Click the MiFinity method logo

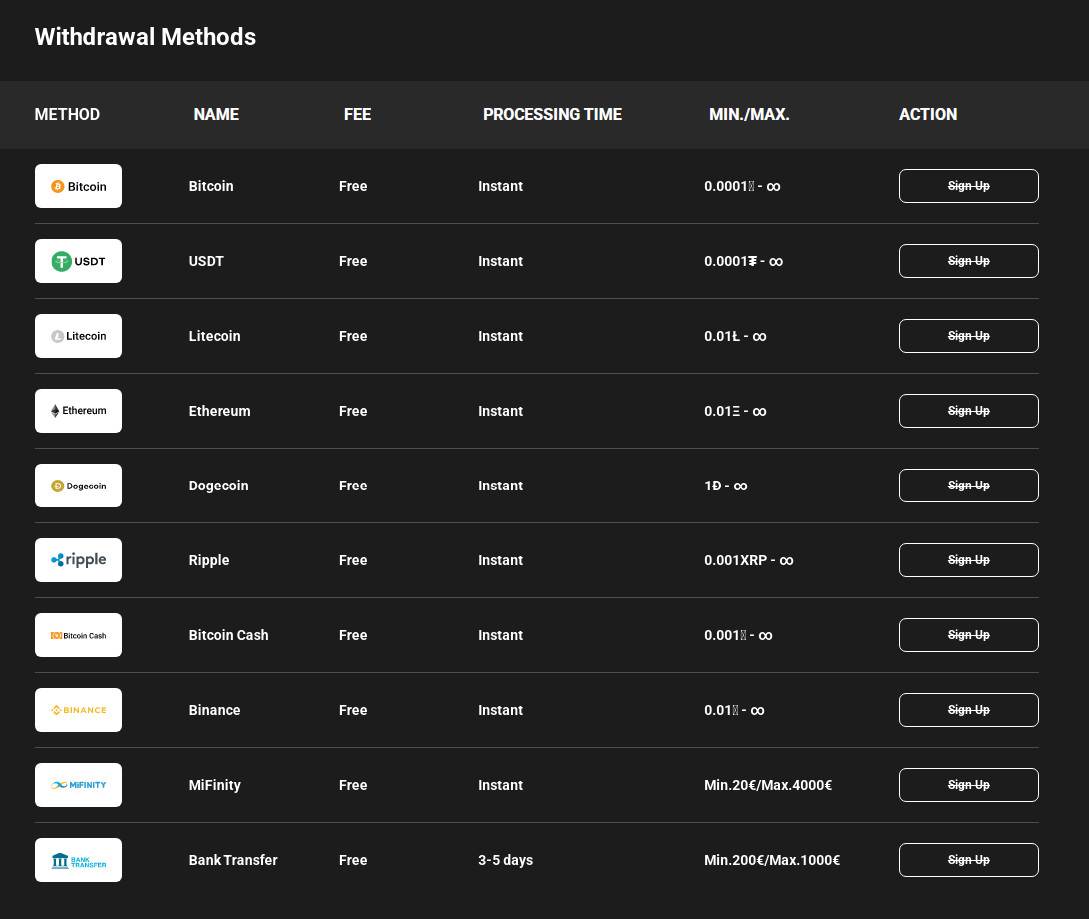pos(78,785)
